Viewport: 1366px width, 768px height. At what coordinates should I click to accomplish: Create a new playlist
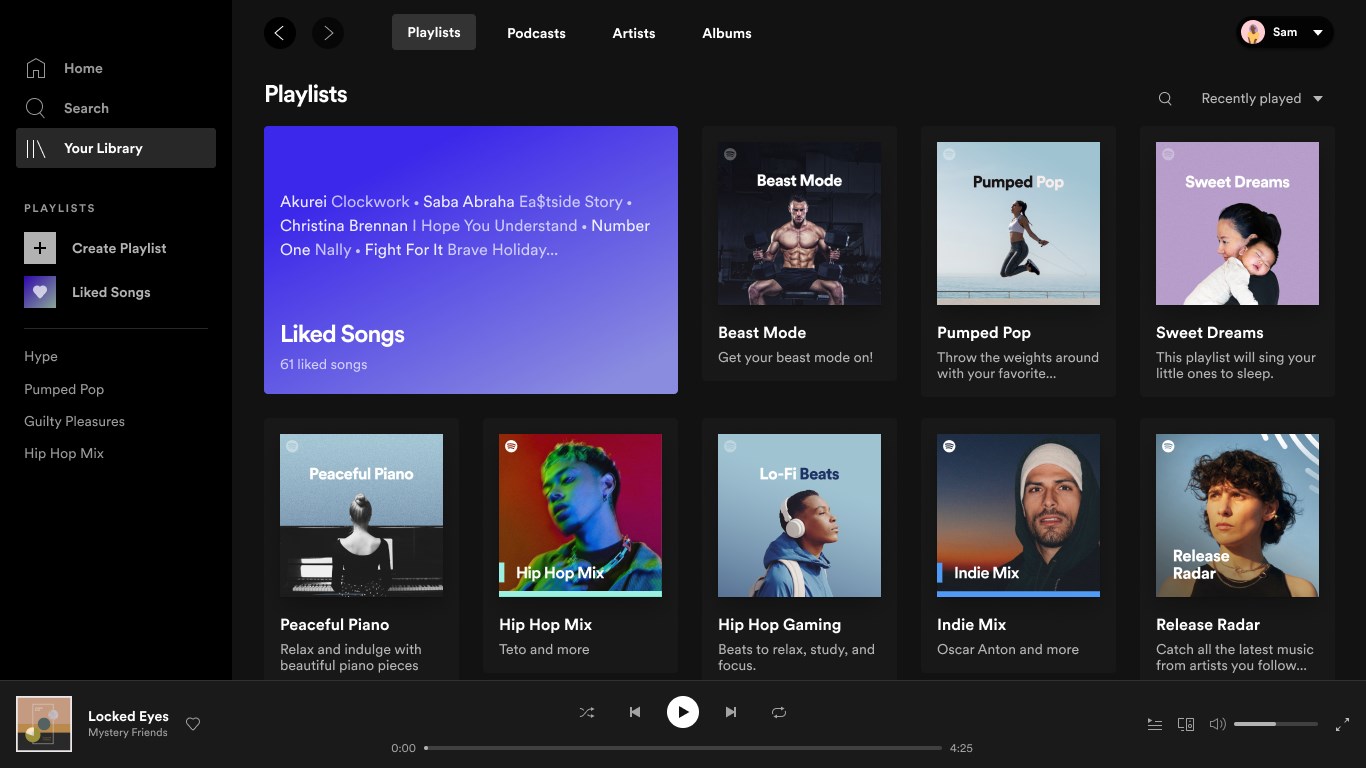coord(118,248)
